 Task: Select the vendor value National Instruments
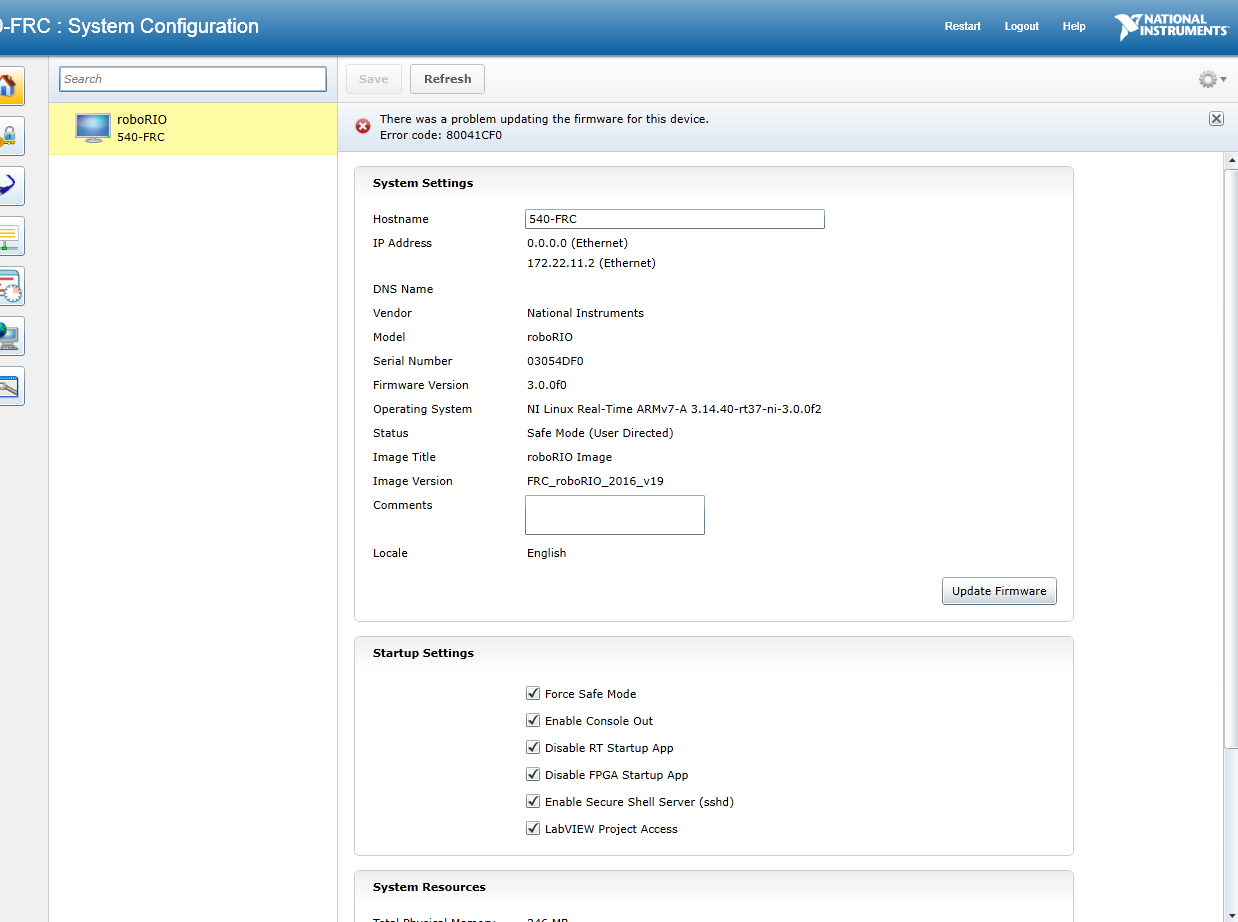click(x=585, y=313)
